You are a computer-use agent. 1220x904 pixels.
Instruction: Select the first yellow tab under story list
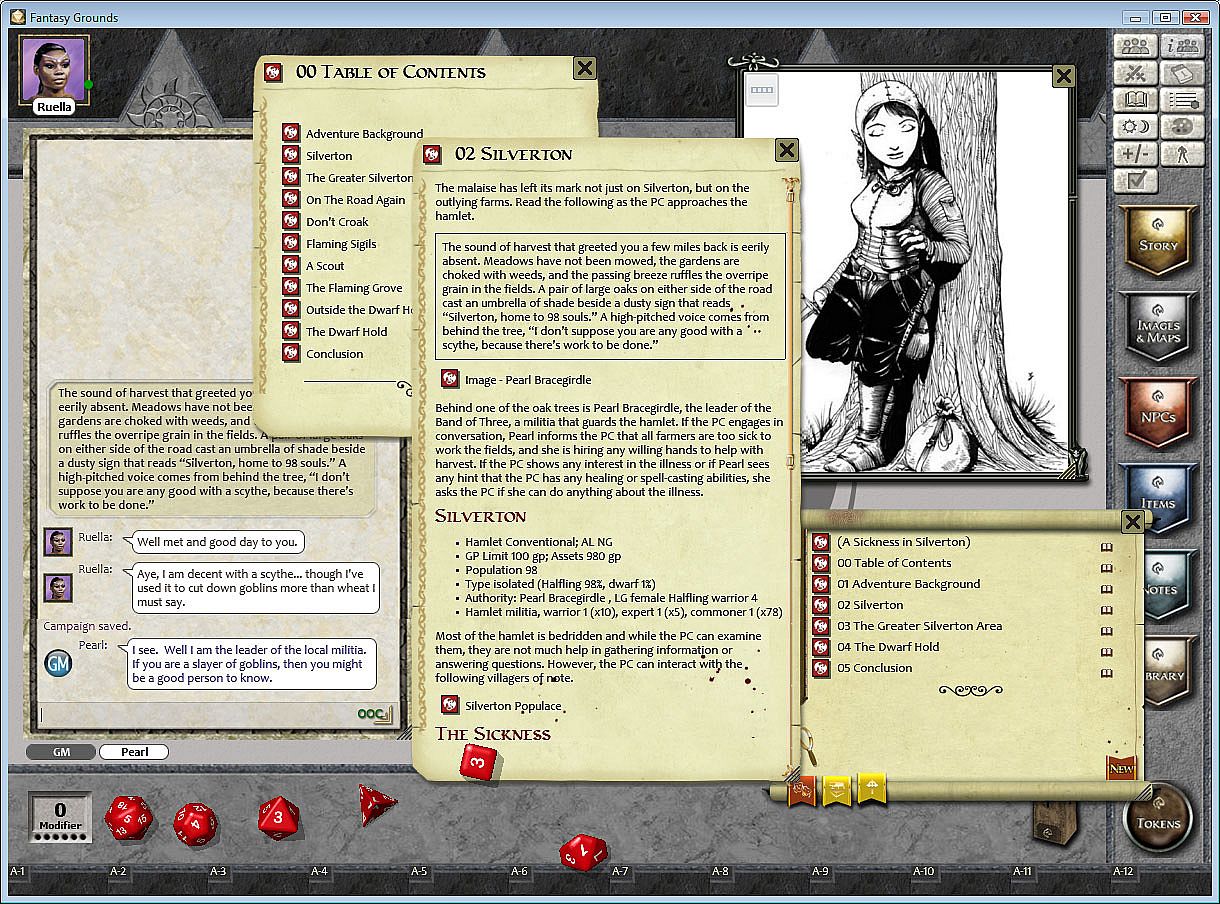(x=836, y=790)
